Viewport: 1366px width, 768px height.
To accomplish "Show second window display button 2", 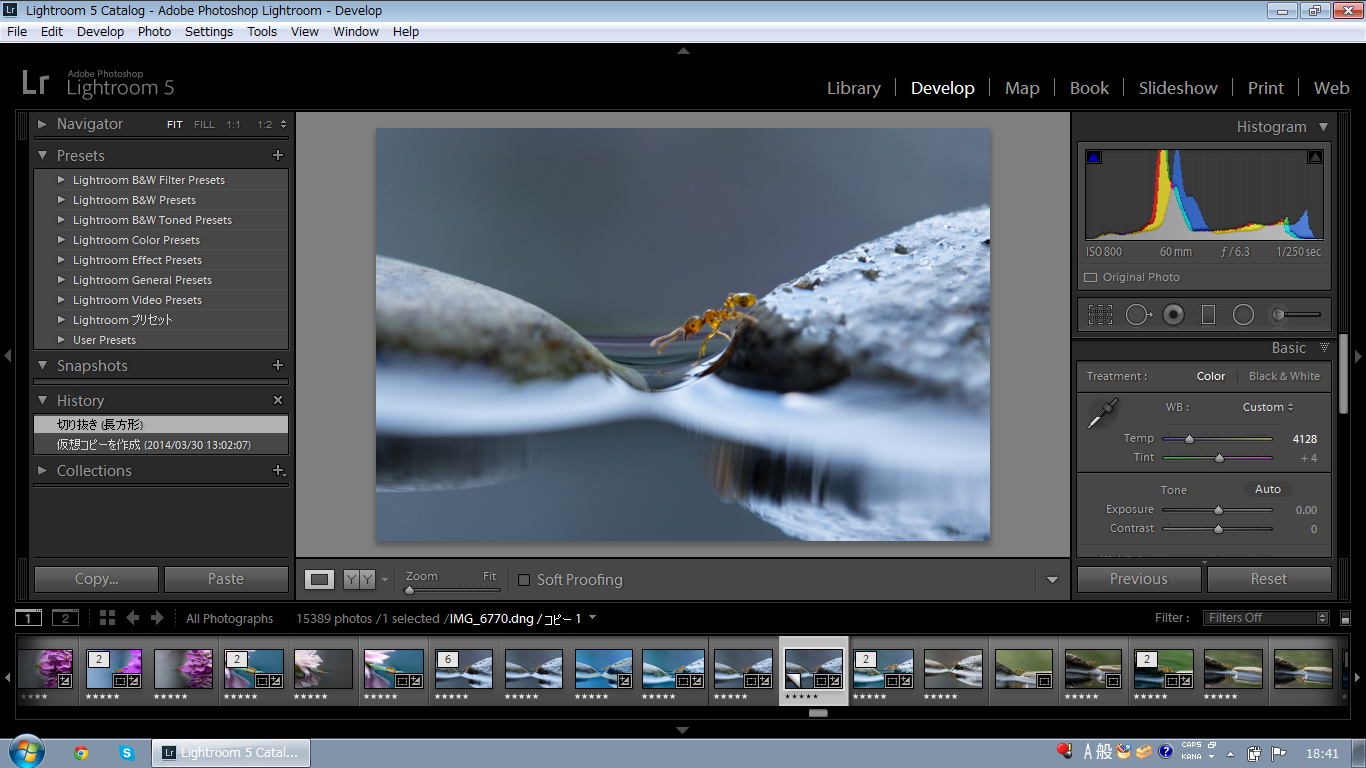I will [x=65, y=617].
